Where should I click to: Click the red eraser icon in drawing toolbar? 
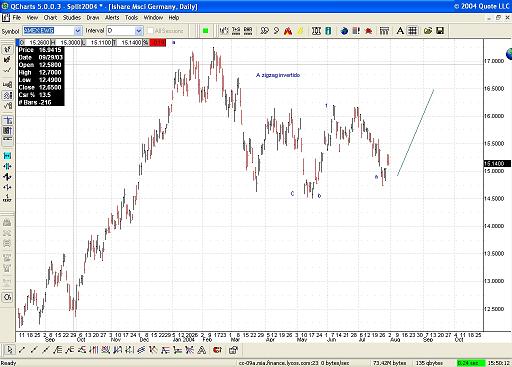pyautogui.click(x=217, y=350)
